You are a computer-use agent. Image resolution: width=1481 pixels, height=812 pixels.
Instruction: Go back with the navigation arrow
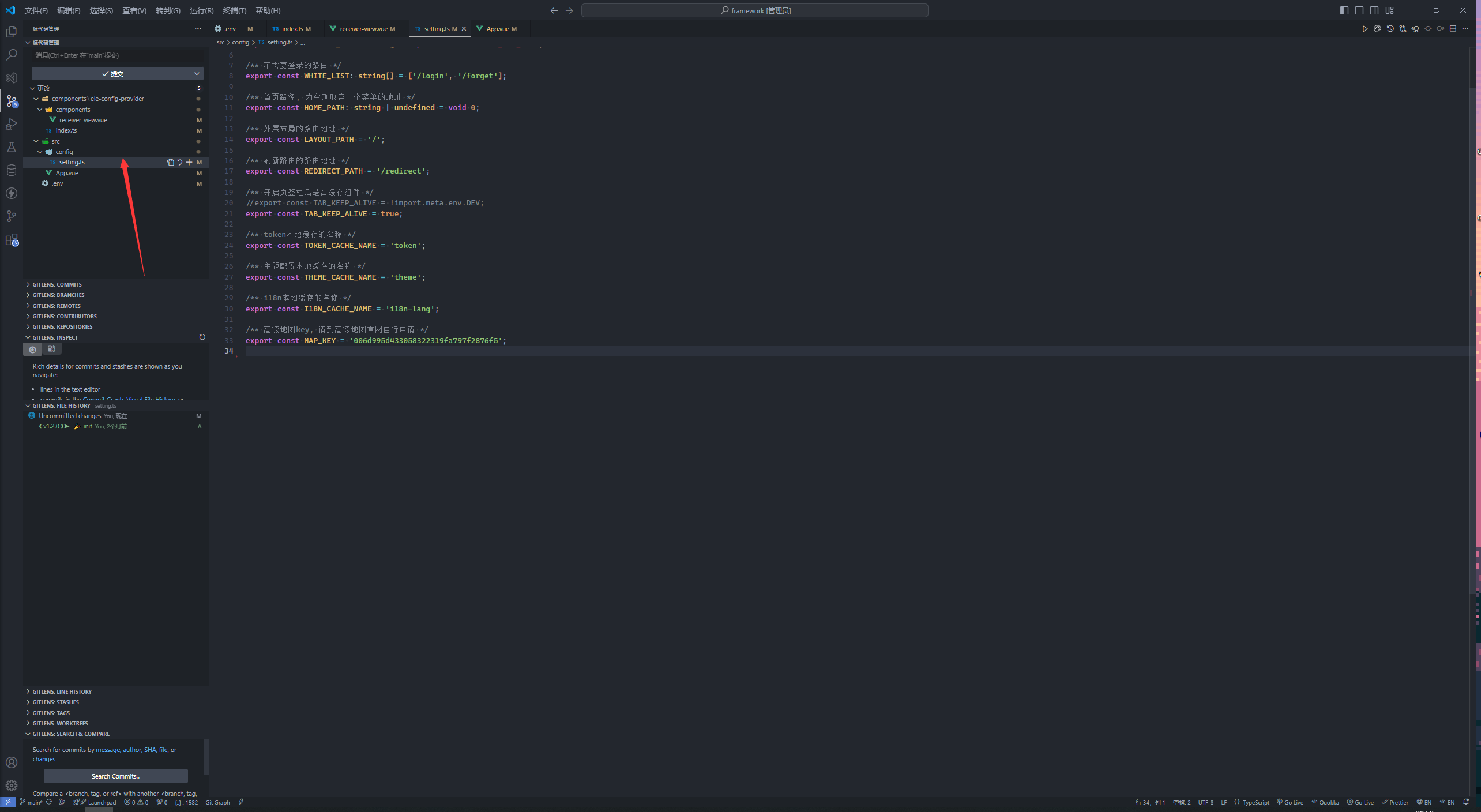click(554, 10)
